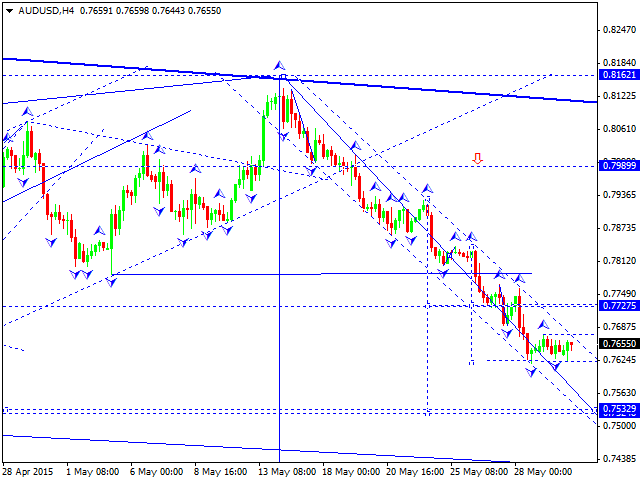Image resolution: width=640 pixels, height=480 pixels.
Task: Click the 1 May 08:00 time axis label
Action: point(93,472)
